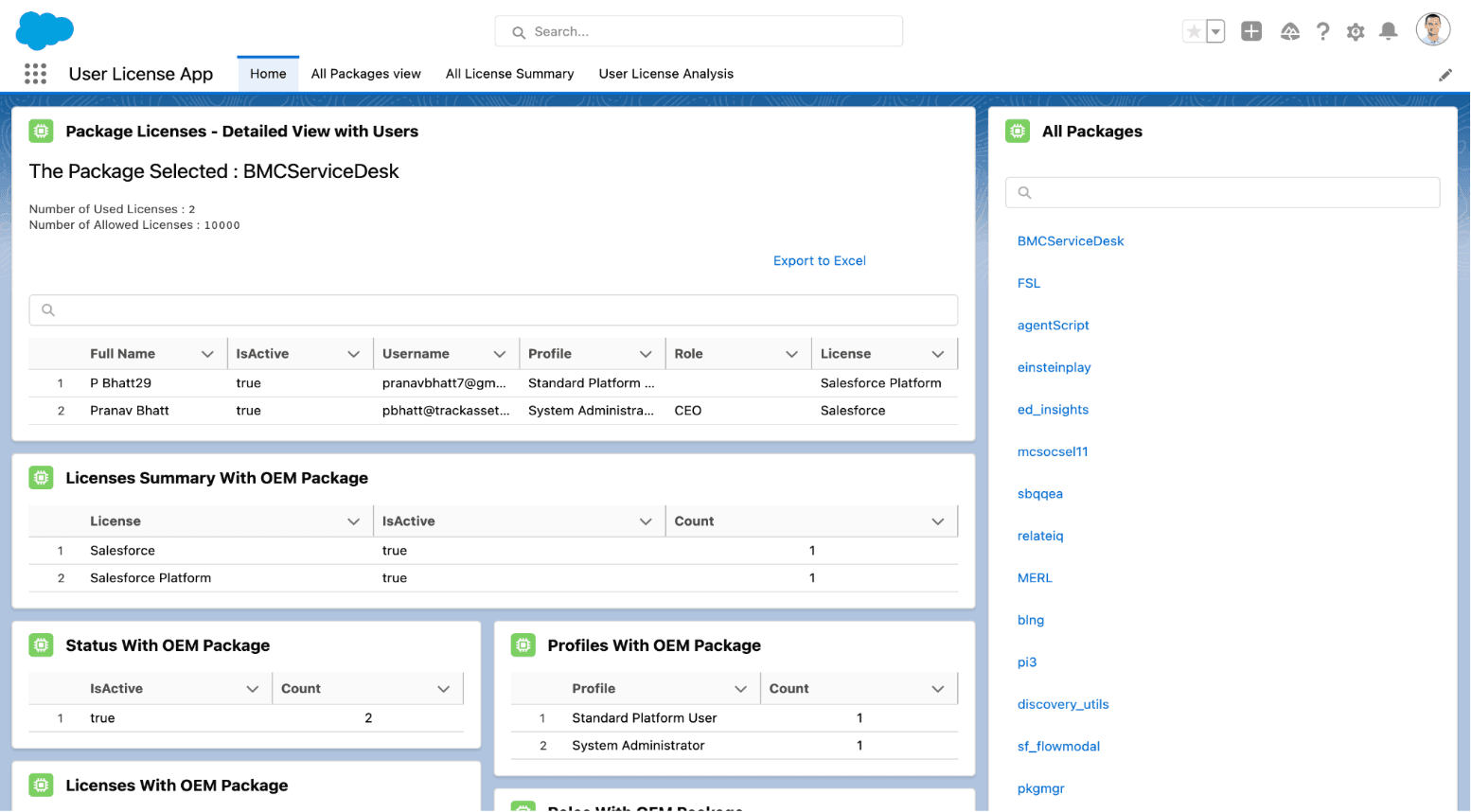Open Profile dropdown in Profiles With OEM Package
The image size is (1471, 812).
tap(740, 689)
